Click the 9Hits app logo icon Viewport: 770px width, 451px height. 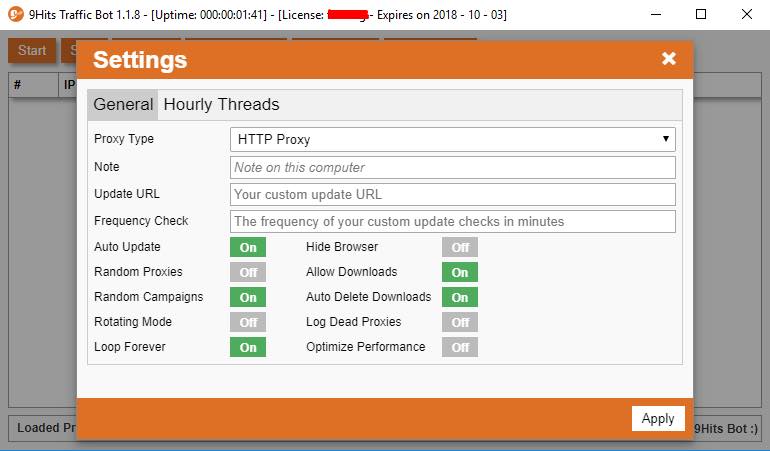(16, 14)
